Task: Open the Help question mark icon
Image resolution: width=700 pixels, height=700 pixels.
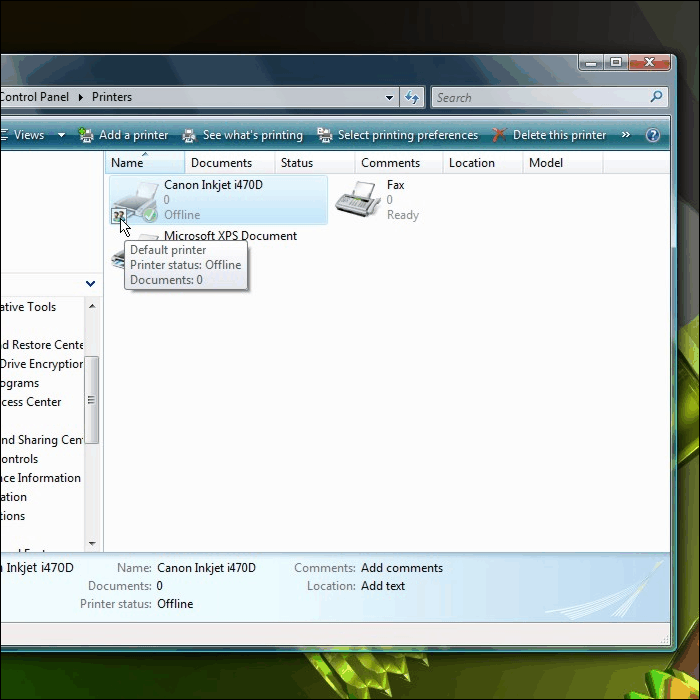Action: (x=653, y=135)
